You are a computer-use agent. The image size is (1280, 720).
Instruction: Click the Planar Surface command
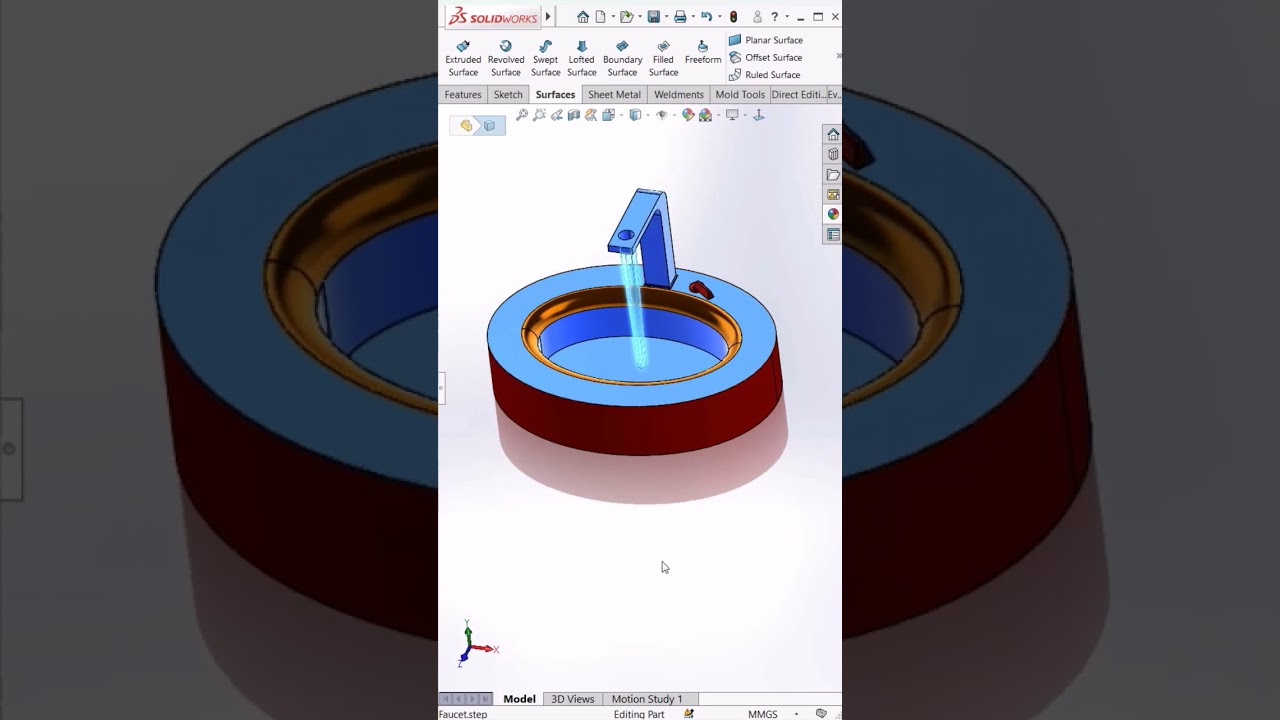coord(766,40)
